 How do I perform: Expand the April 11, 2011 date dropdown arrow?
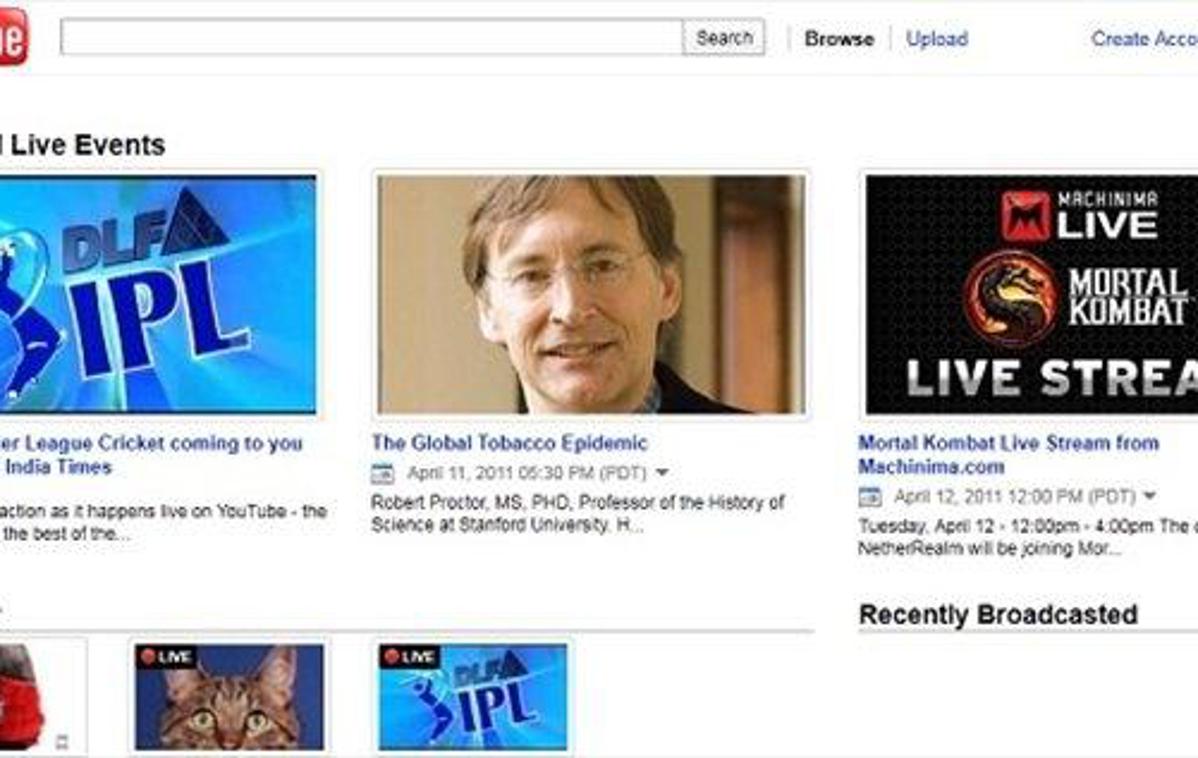(x=662, y=473)
